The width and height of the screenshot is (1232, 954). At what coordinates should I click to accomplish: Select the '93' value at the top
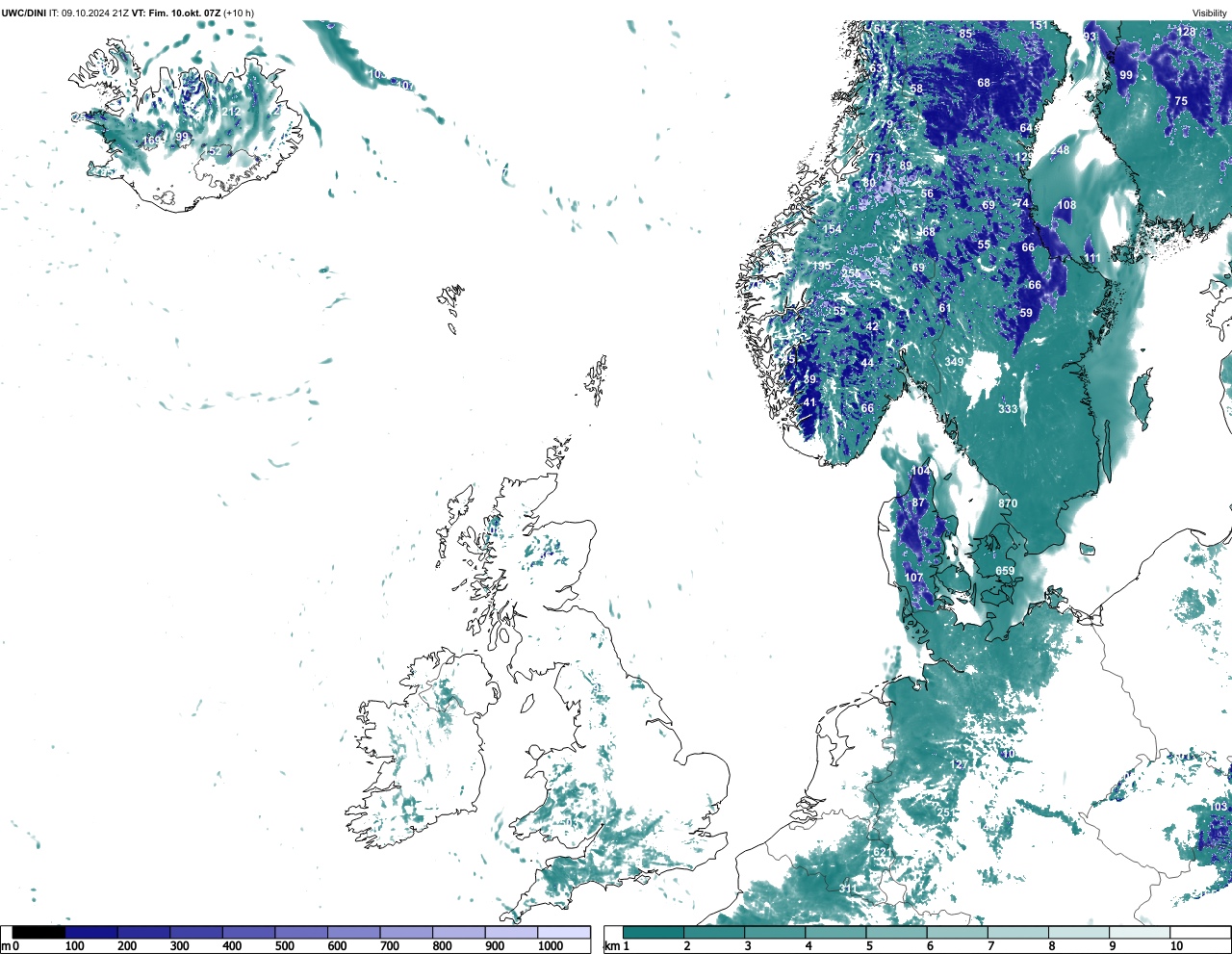[1090, 37]
